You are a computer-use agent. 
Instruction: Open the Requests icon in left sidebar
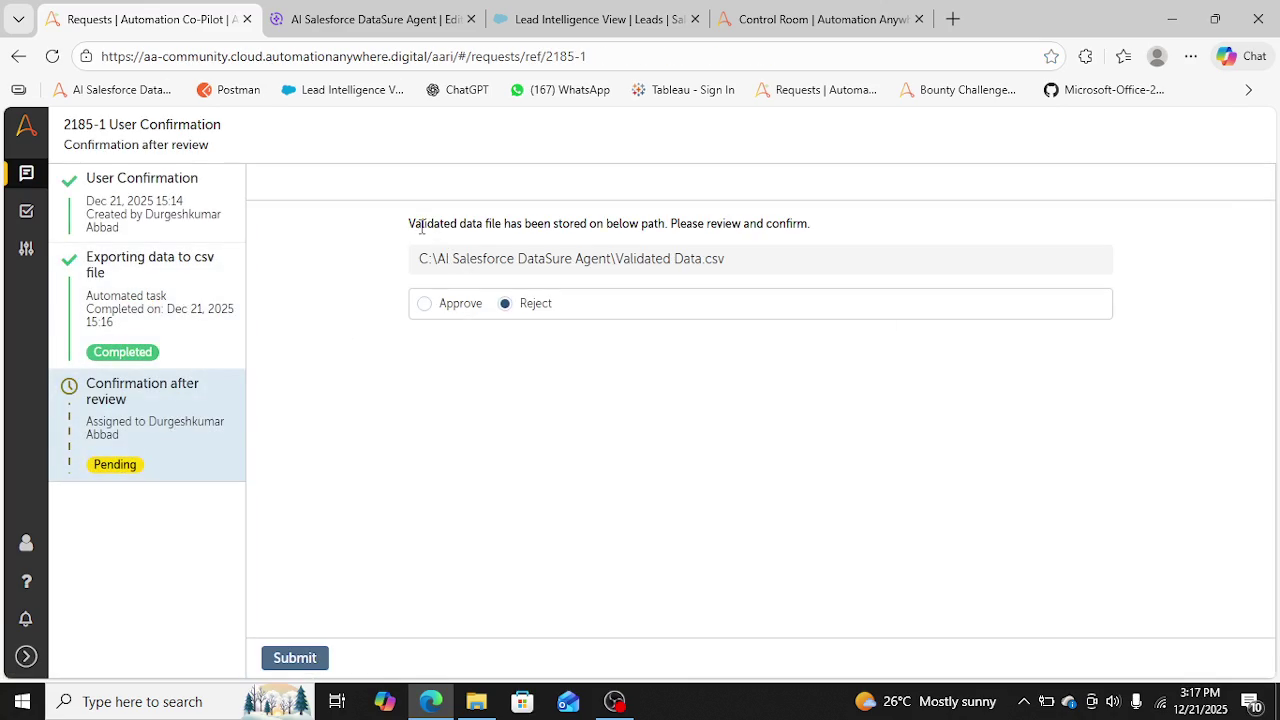pyautogui.click(x=26, y=173)
